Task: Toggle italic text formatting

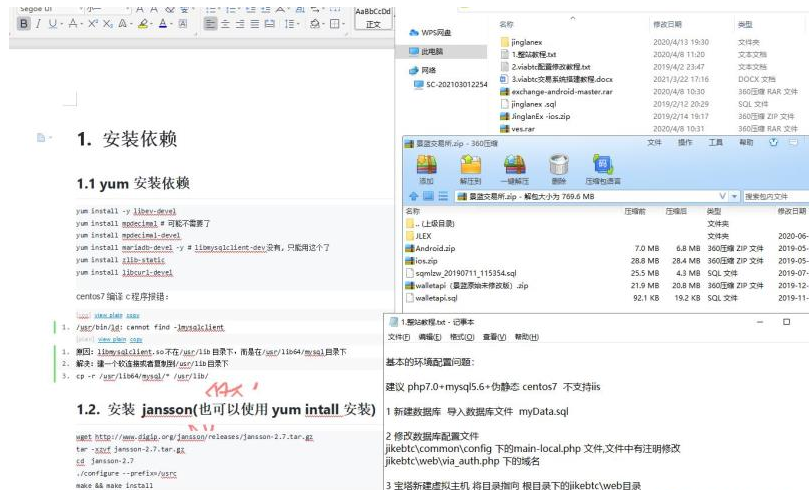Action: click(38, 24)
